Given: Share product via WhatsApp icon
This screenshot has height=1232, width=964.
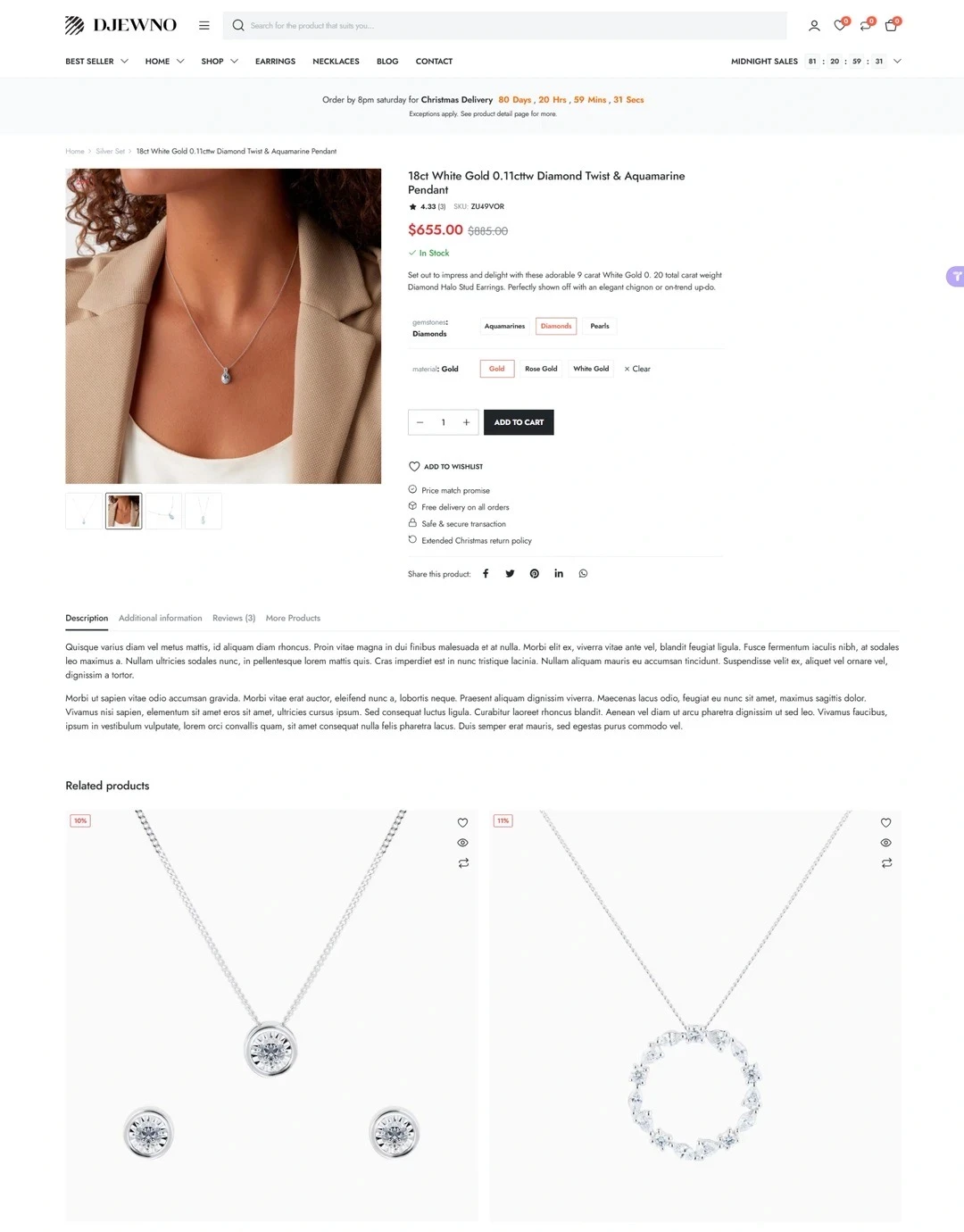Looking at the screenshot, I should pyautogui.click(x=583, y=574).
